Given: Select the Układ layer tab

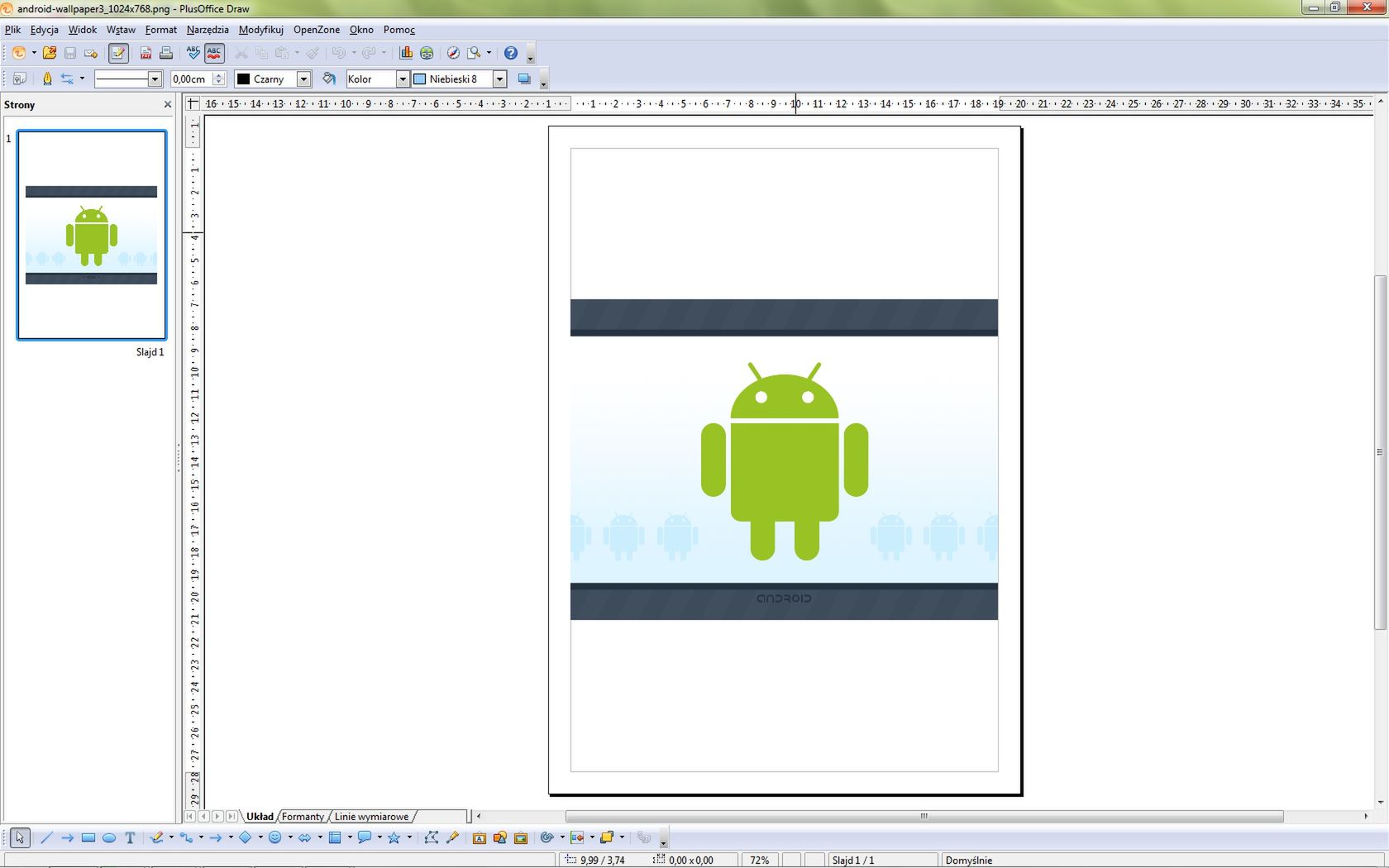Looking at the screenshot, I should tap(260, 816).
